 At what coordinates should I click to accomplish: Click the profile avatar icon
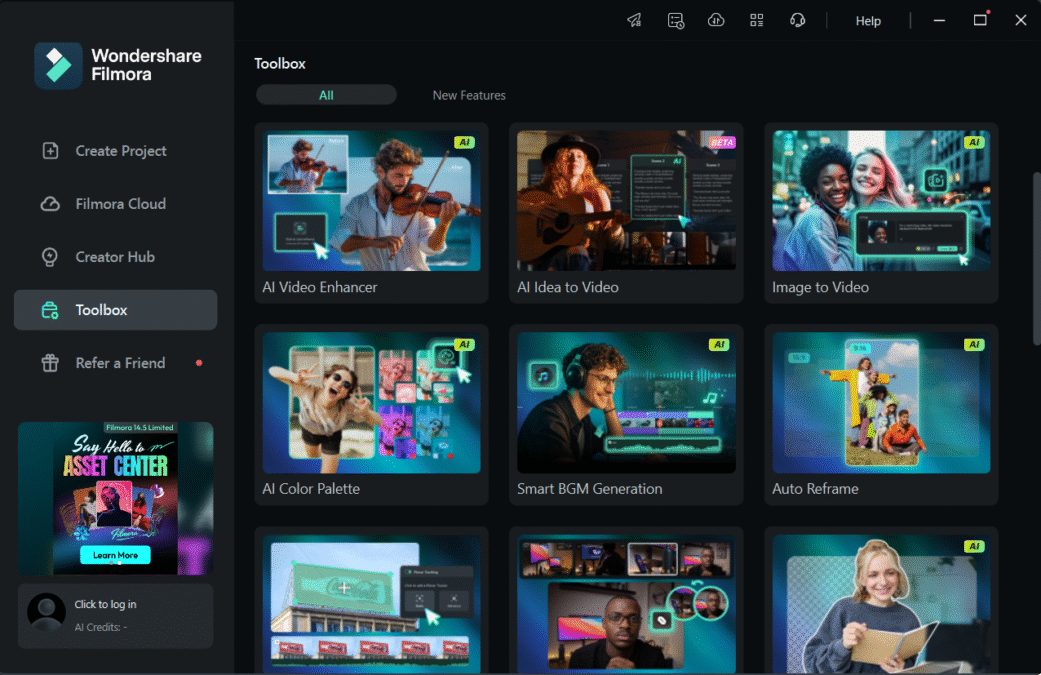point(46,612)
